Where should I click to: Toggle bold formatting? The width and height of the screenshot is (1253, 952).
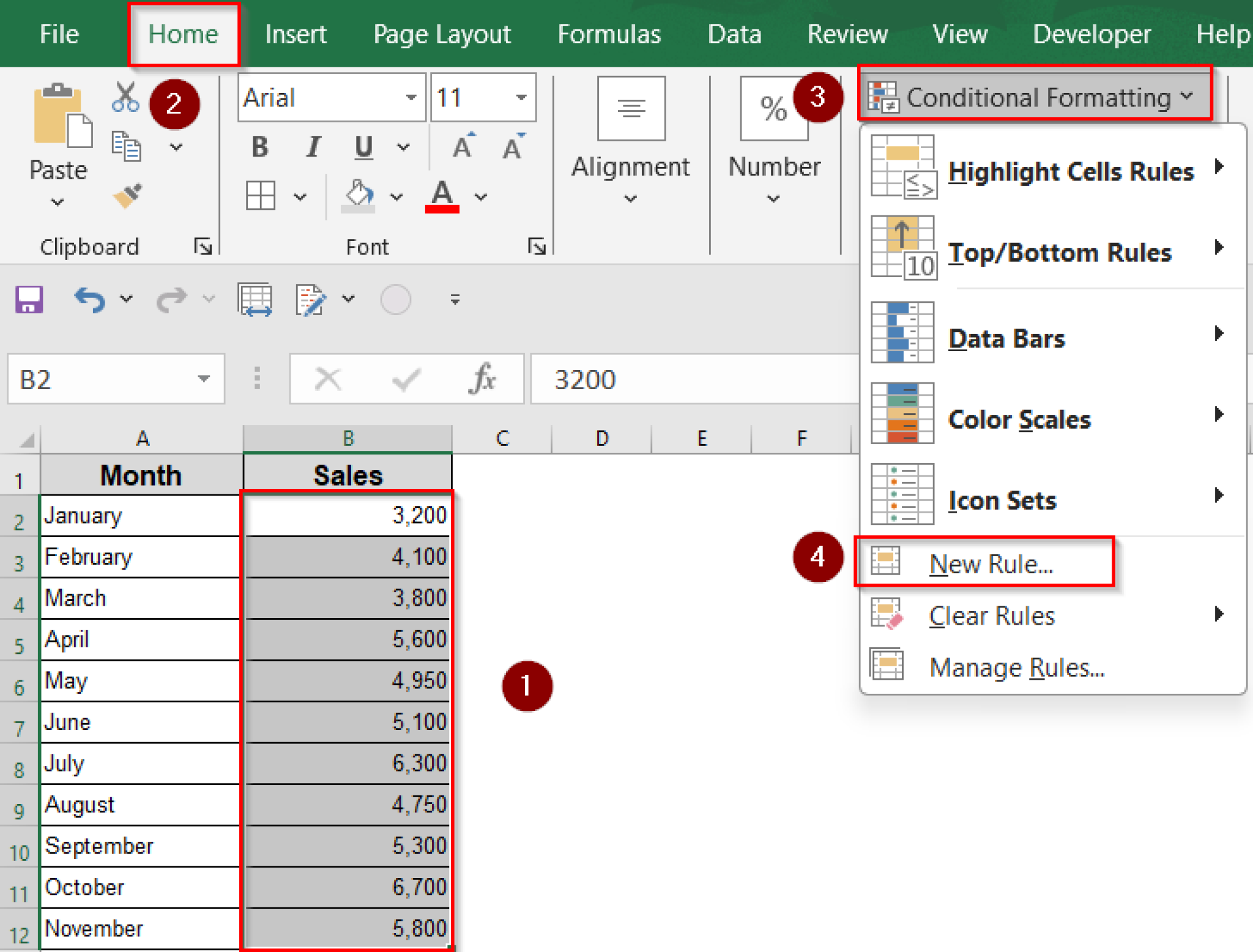pos(259,146)
